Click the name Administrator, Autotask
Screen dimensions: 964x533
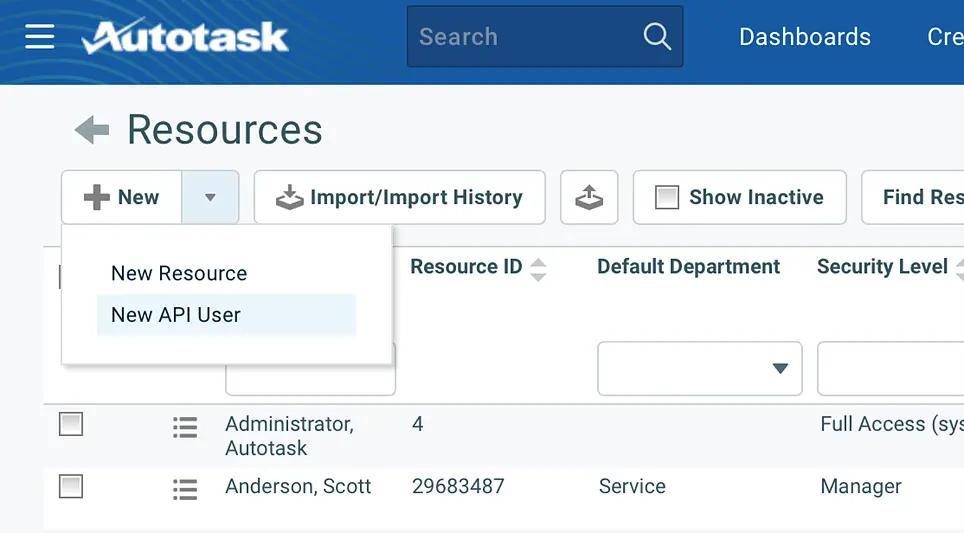289,436
